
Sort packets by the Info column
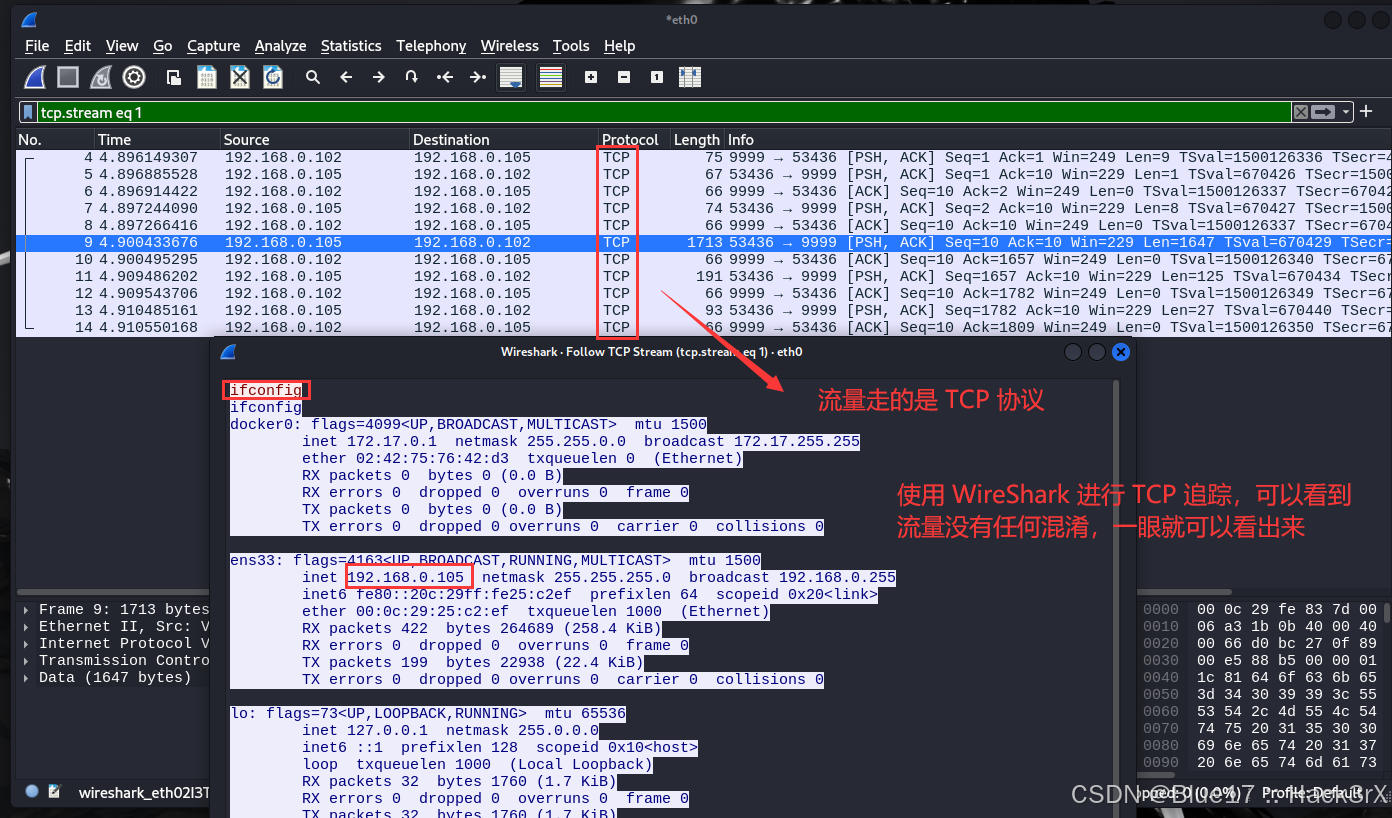coord(1057,140)
